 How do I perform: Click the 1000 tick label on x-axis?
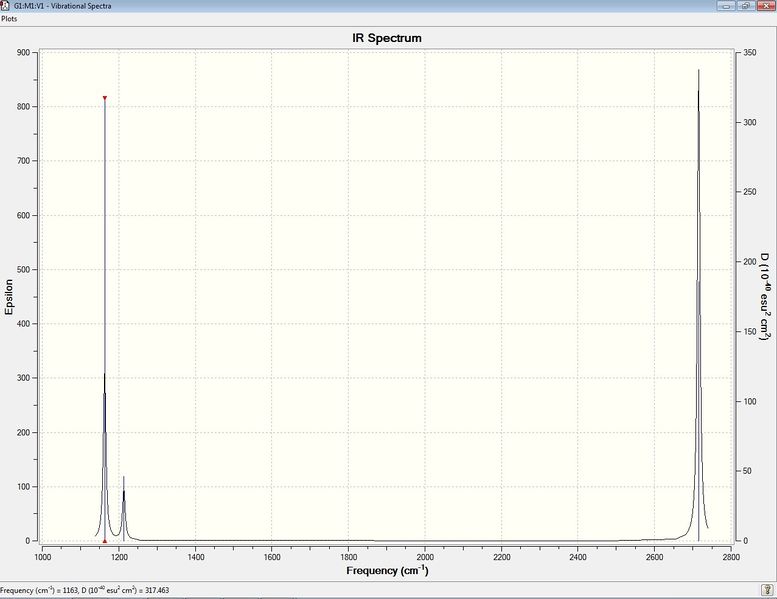coord(43,557)
